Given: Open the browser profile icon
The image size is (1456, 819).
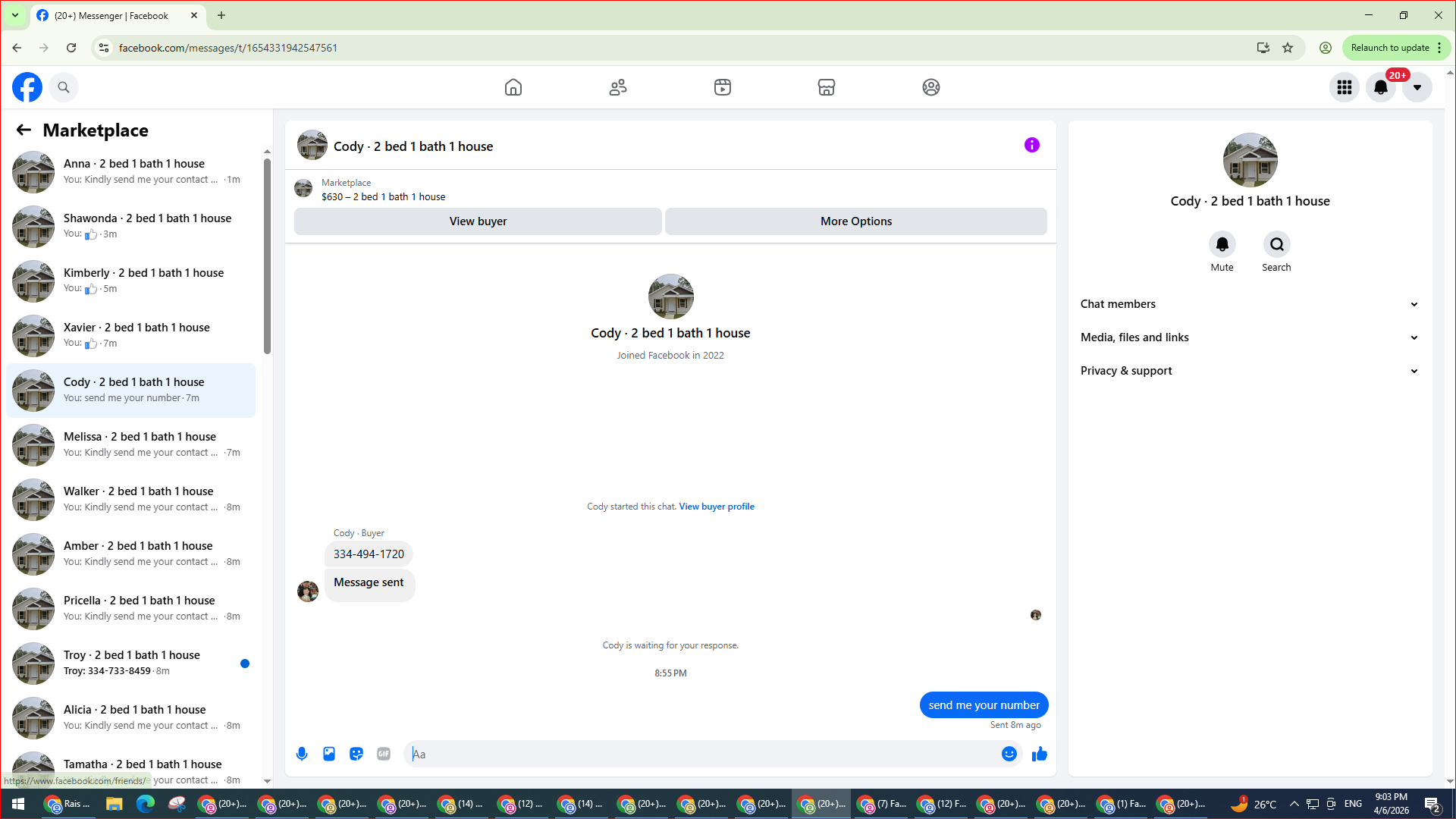Looking at the screenshot, I should [1326, 48].
